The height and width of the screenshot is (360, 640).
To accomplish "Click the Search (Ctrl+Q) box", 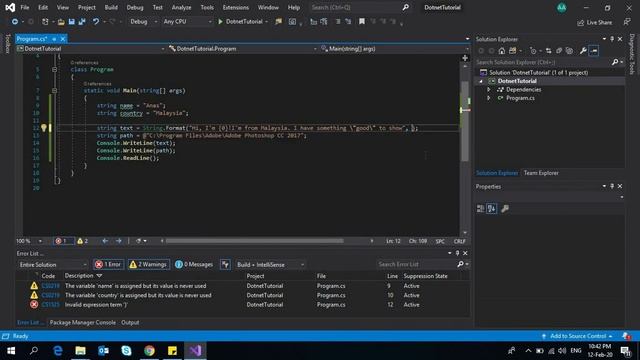I will click(x=359, y=7).
